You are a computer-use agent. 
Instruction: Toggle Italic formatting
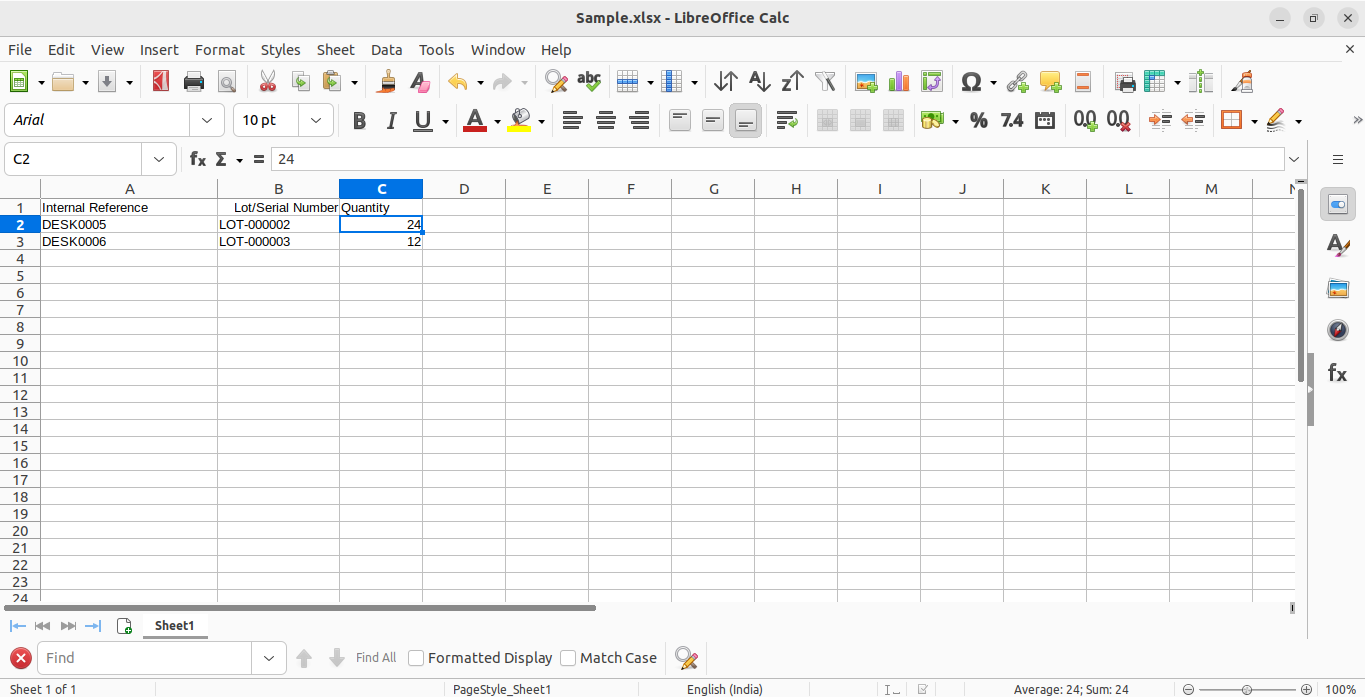(391, 120)
